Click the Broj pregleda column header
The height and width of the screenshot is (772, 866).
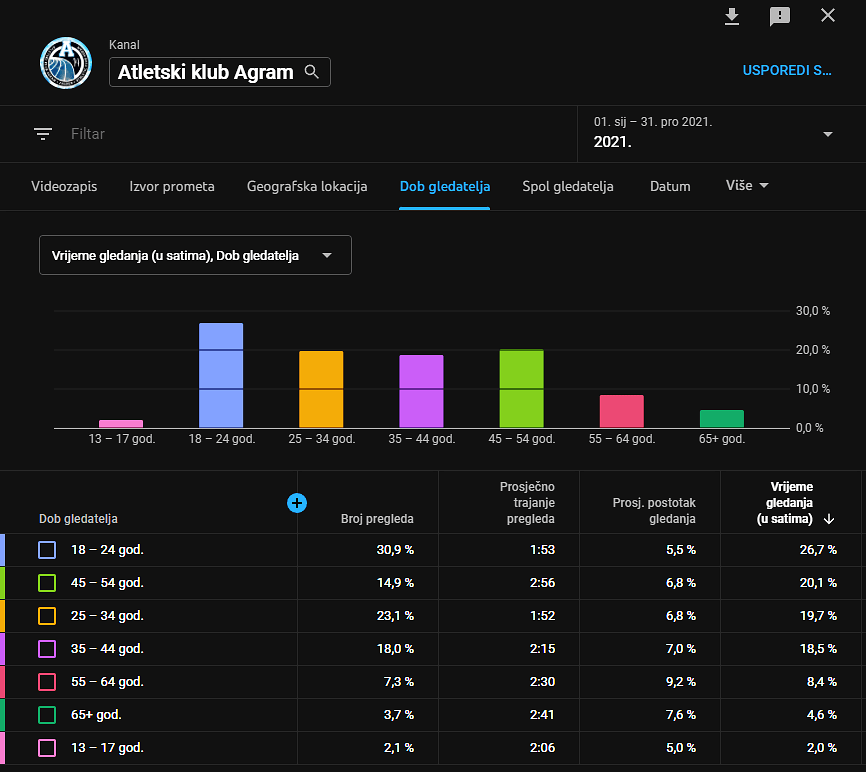[377, 519]
